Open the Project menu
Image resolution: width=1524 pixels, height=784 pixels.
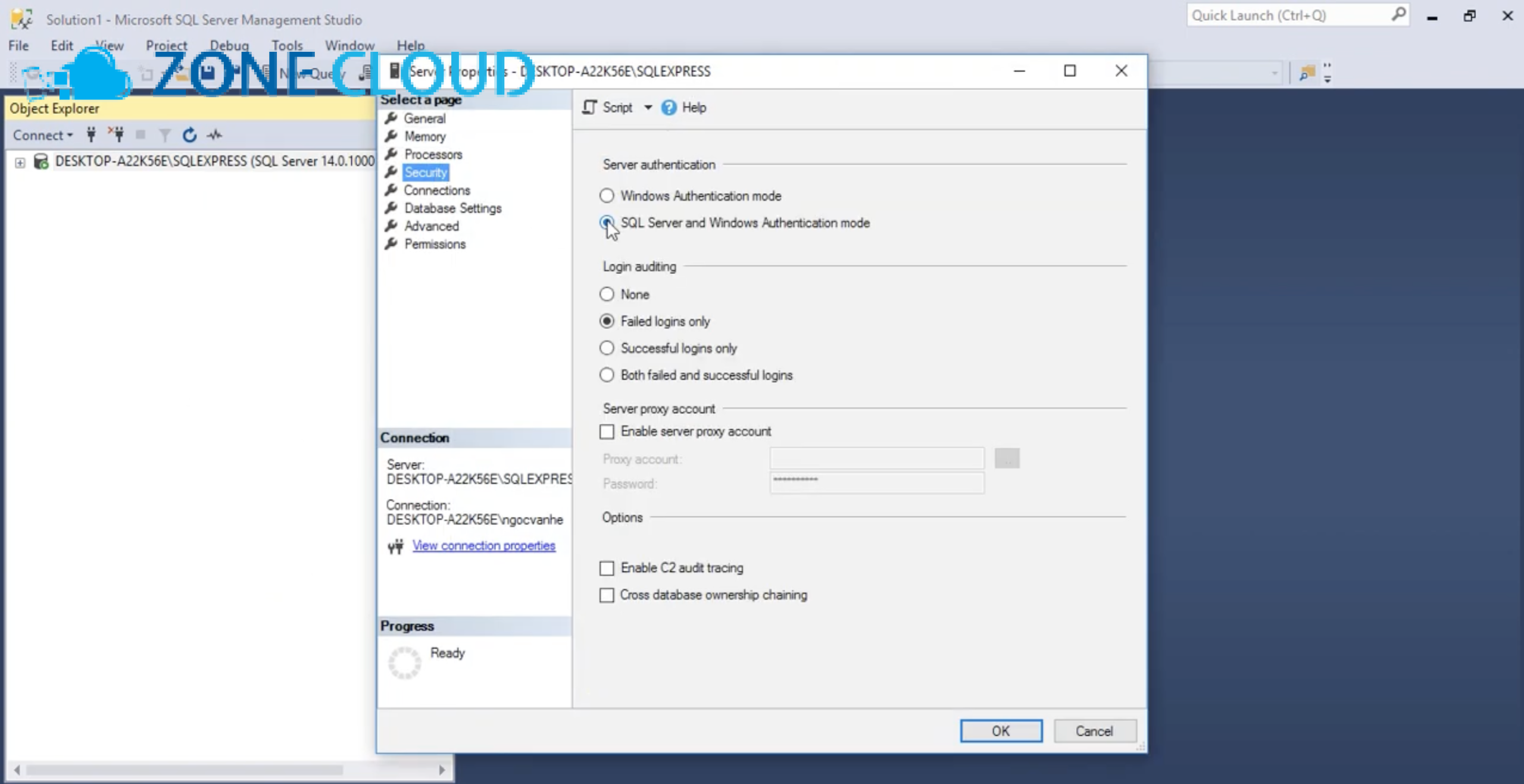[x=166, y=45]
